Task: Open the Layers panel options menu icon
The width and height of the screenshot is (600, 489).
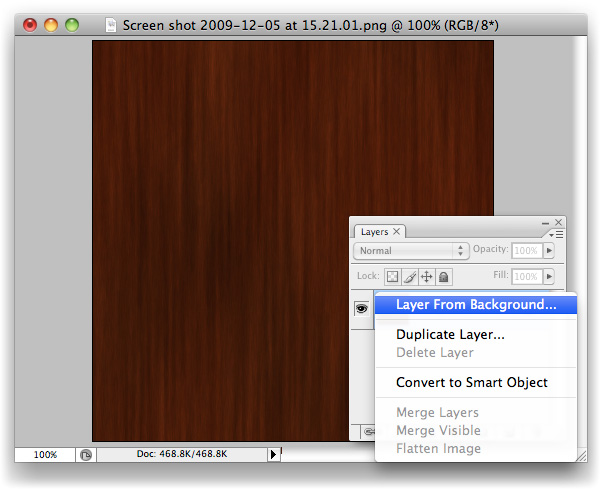Action: pos(558,233)
